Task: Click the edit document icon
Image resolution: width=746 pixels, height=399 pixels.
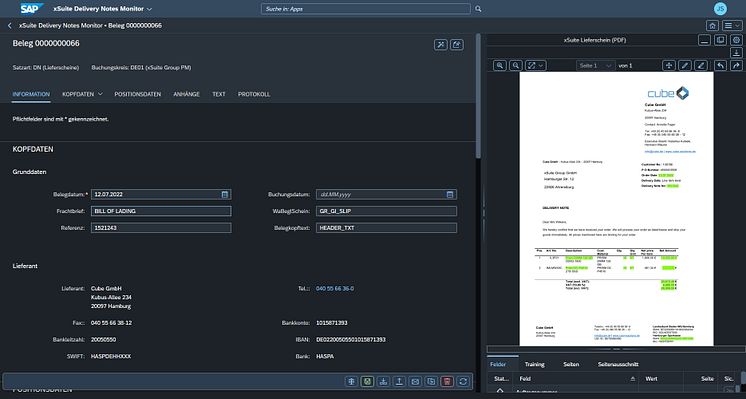Action: pyautogui.click(x=457, y=45)
